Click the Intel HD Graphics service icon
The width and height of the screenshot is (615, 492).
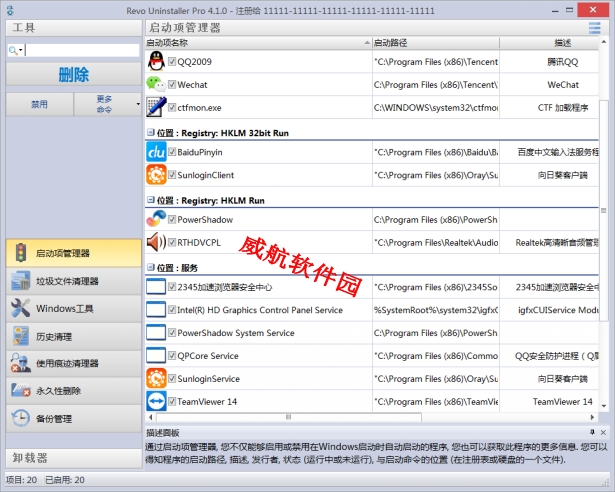(156, 310)
